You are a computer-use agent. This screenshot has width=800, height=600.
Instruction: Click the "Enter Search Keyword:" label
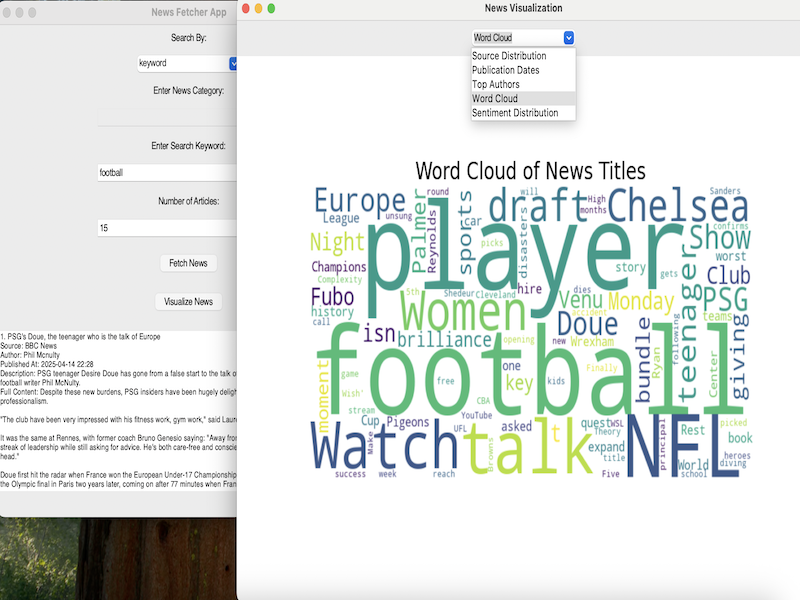coord(188,146)
